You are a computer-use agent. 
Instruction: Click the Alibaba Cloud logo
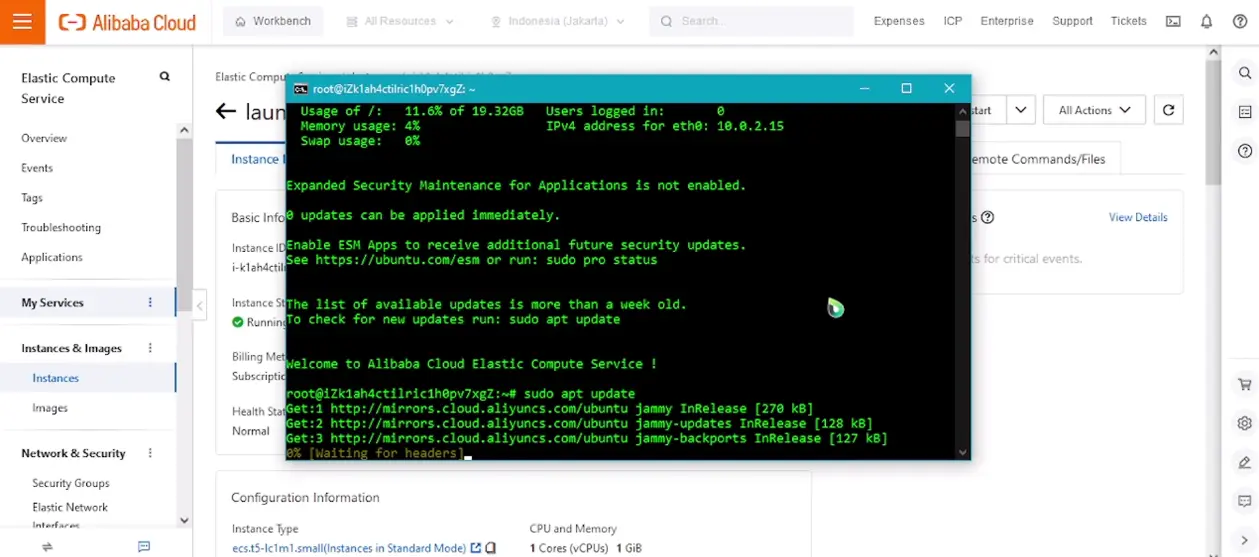coord(127,22)
